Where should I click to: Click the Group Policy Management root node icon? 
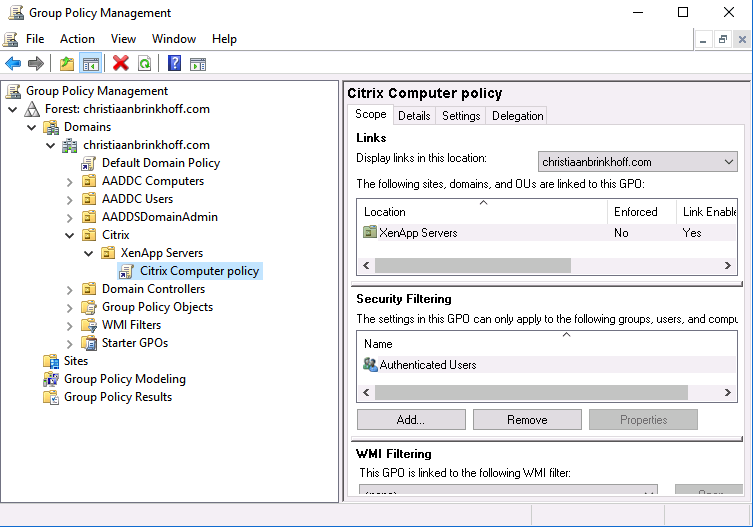pyautogui.click(x=13, y=91)
